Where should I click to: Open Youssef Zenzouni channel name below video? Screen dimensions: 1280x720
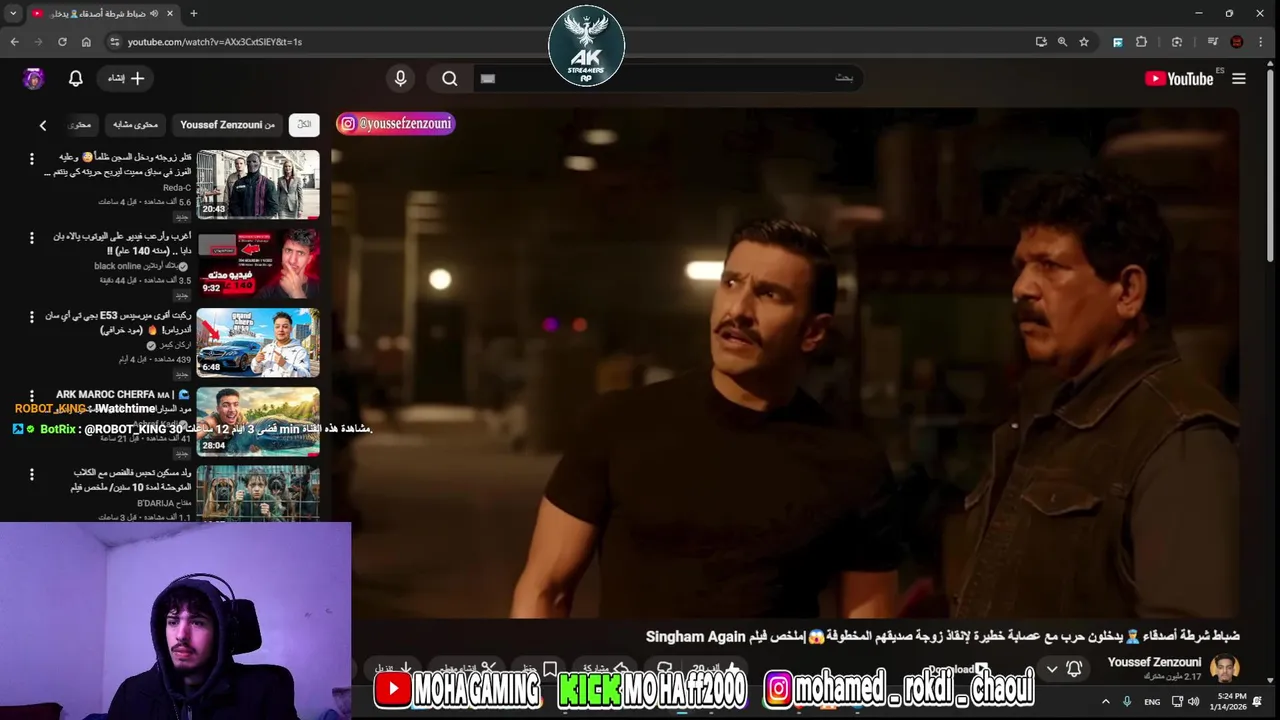(1154, 662)
